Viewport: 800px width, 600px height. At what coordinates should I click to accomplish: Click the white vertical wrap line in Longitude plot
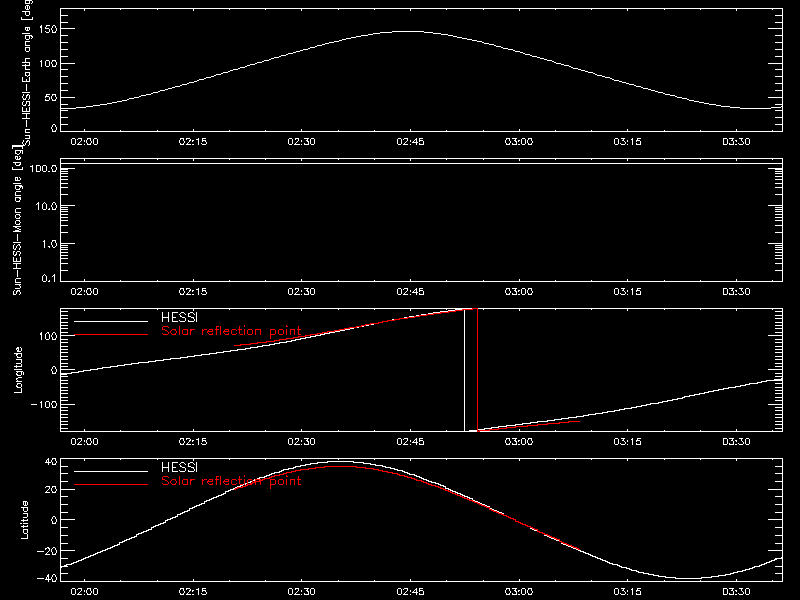click(464, 370)
